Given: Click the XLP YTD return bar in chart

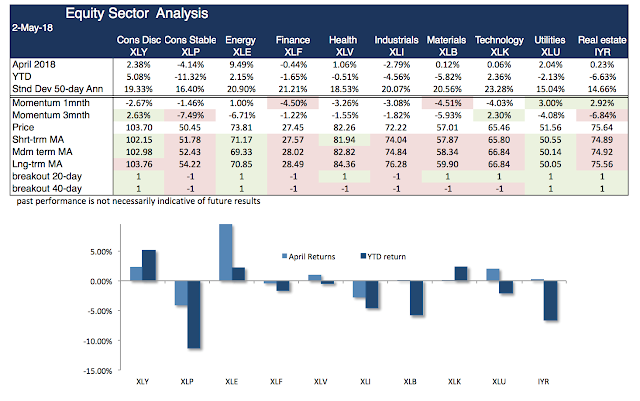Looking at the screenshot, I should coord(196,314).
